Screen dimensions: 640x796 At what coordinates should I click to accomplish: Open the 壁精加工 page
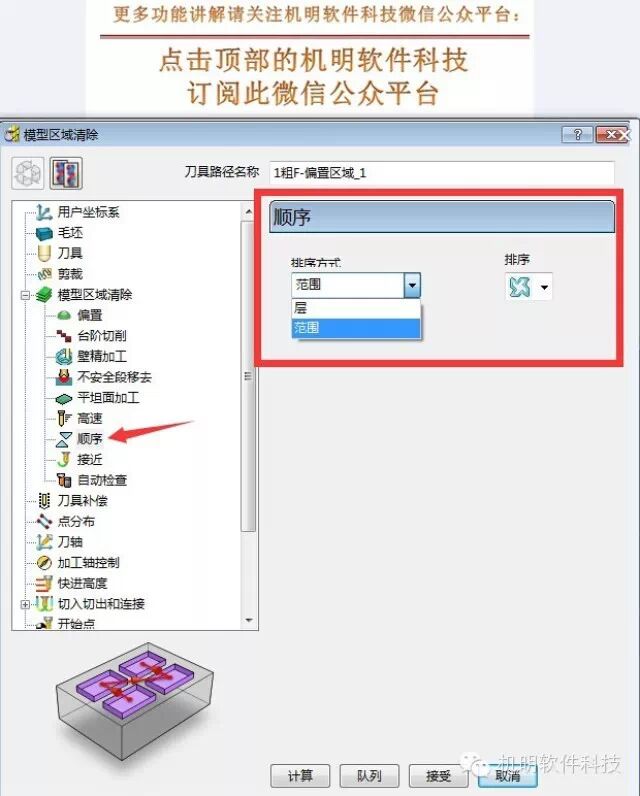coord(102,356)
